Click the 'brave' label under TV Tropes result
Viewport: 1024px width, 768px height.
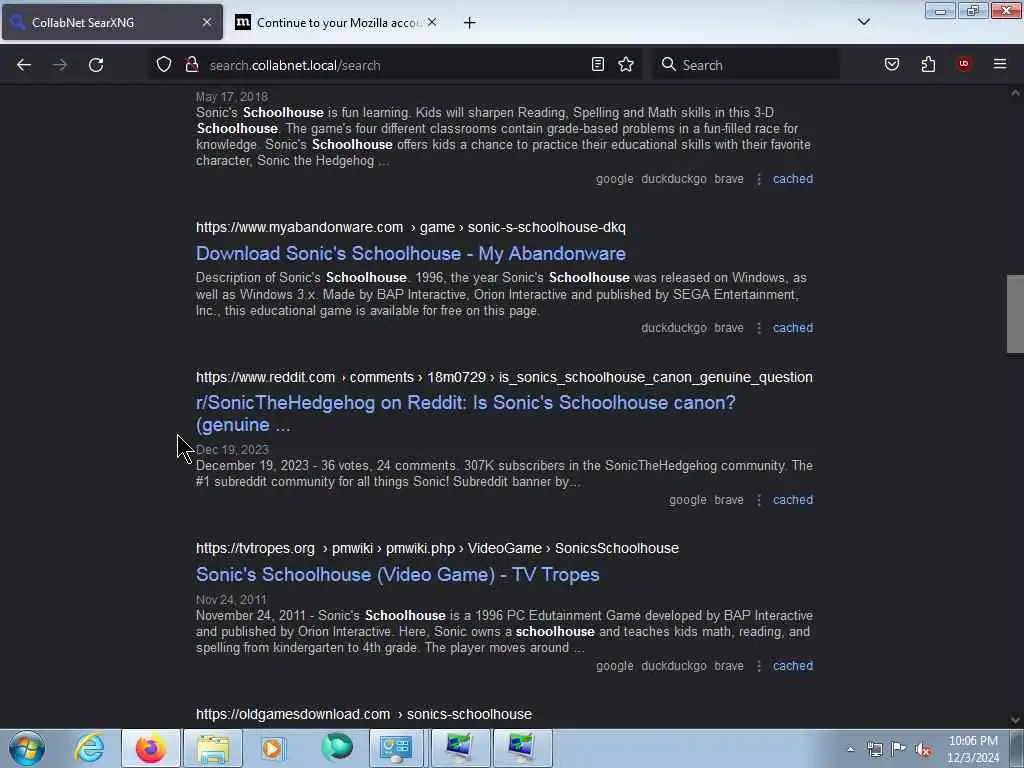click(x=729, y=665)
